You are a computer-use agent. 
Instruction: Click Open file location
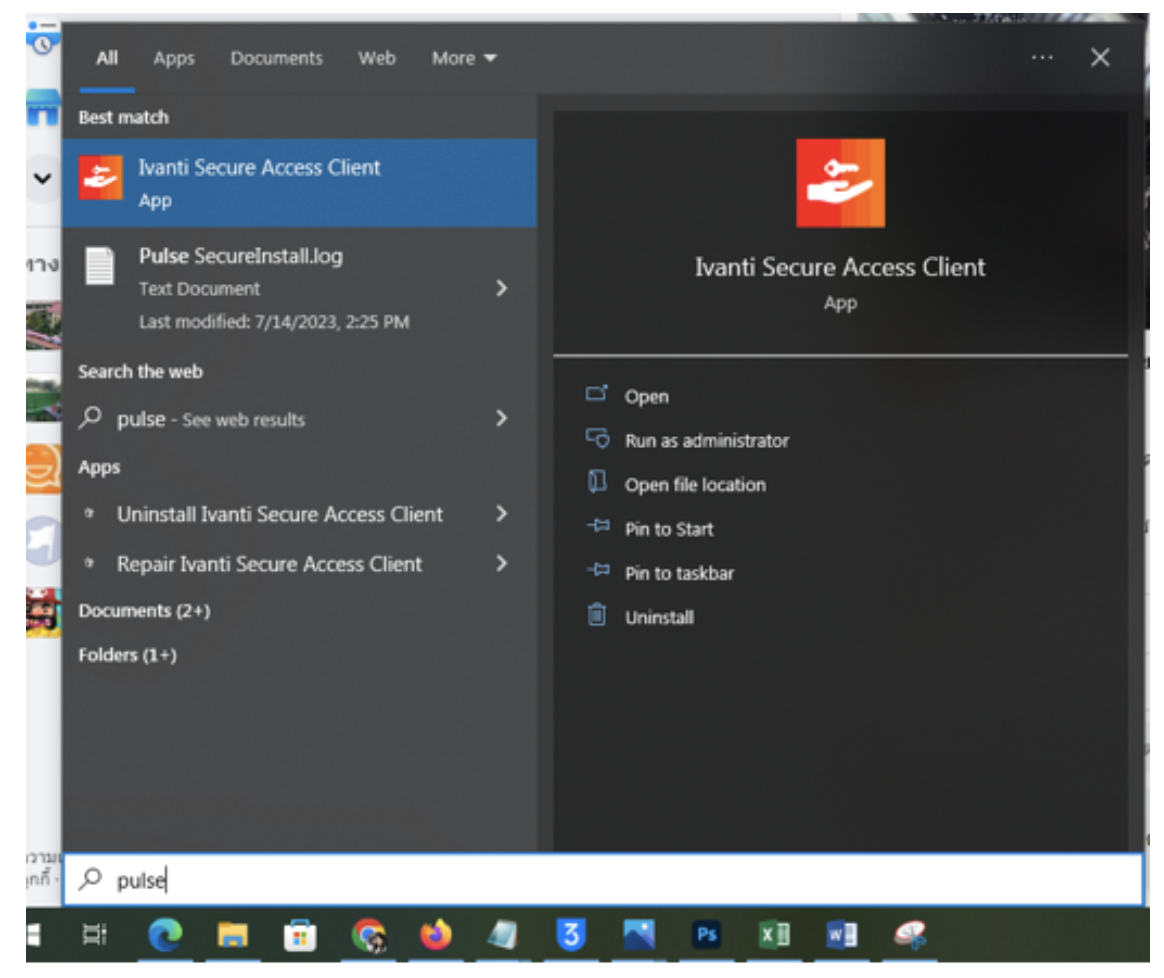[695, 485]
